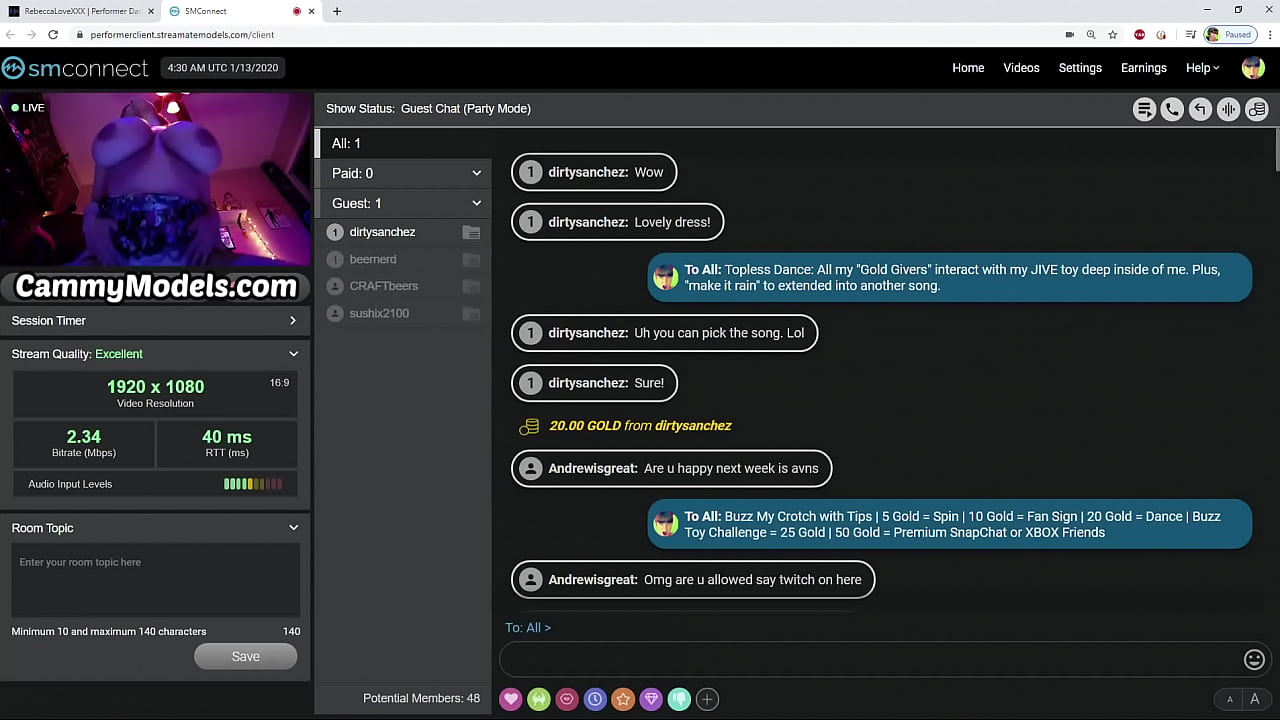1280x720 pixels.
Task: Collapse the Guest: 1 user list
Action: 477,203
